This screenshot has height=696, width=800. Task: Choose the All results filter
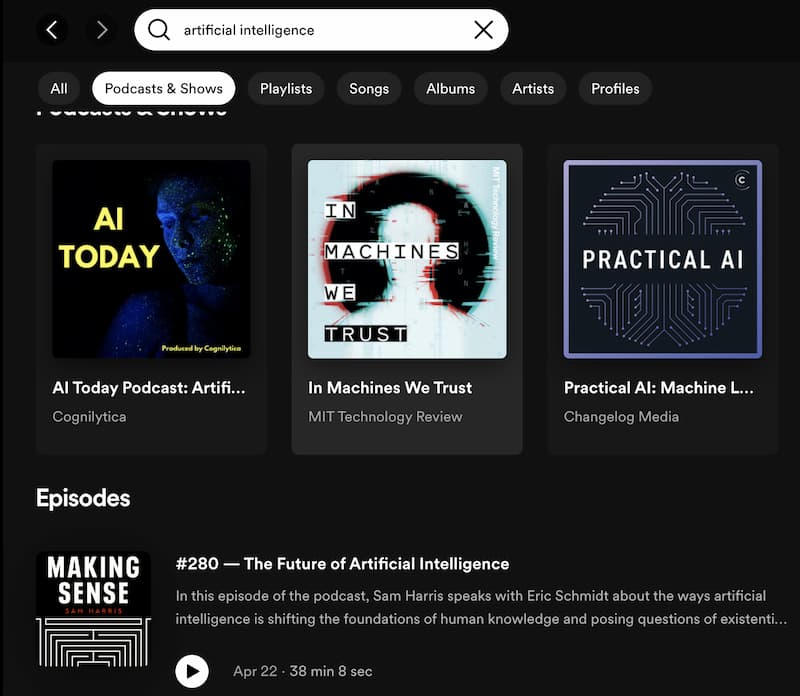58,88
